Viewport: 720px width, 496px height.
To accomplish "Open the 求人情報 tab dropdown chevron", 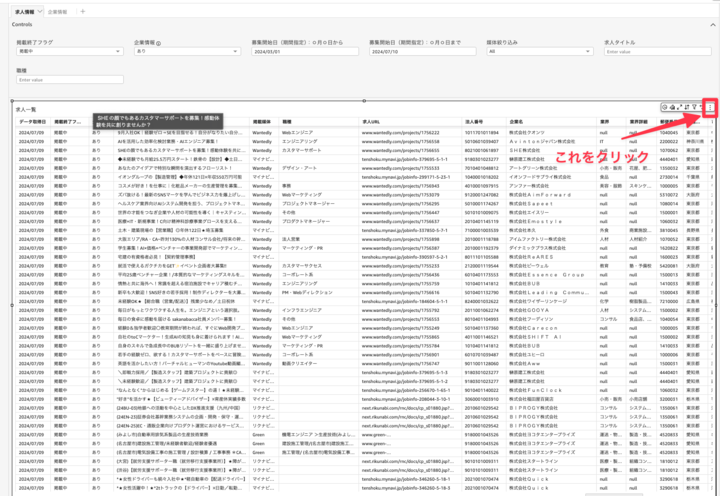I will (40, 11).
